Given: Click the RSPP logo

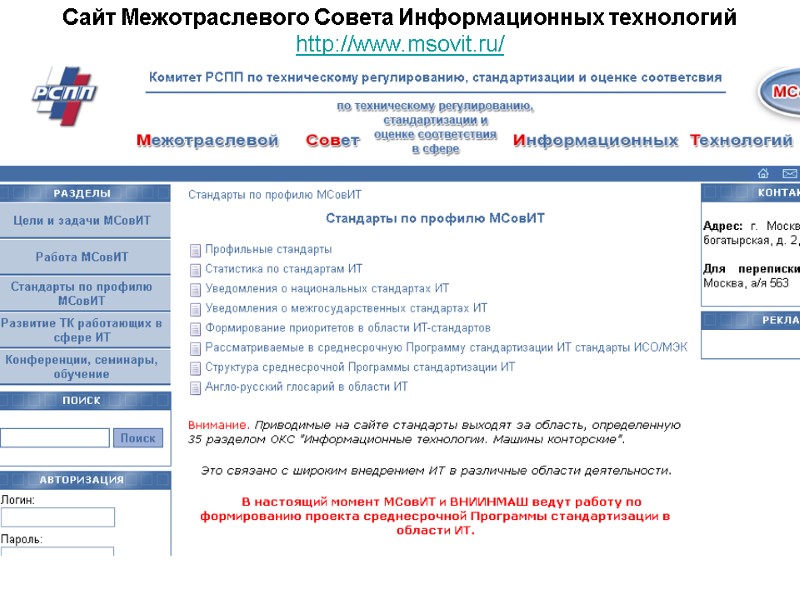Looking at the screenshot, I should coord(64,95).
